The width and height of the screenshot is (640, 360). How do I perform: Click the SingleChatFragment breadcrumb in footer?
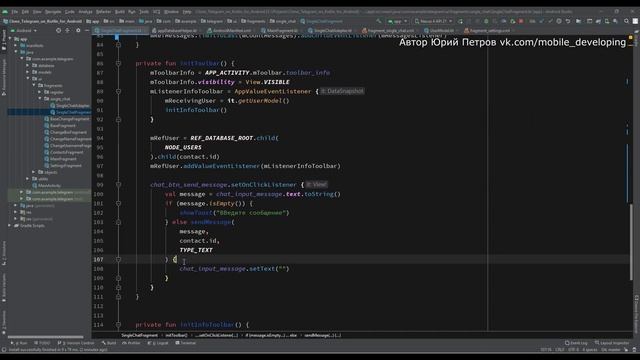click(x=139, y=336)
